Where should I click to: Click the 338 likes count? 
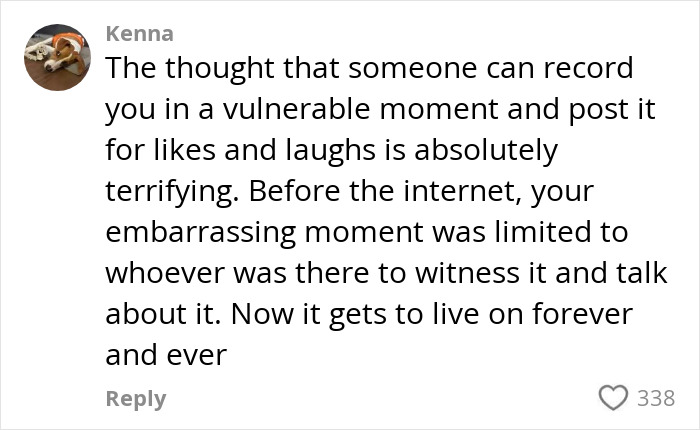656,398
